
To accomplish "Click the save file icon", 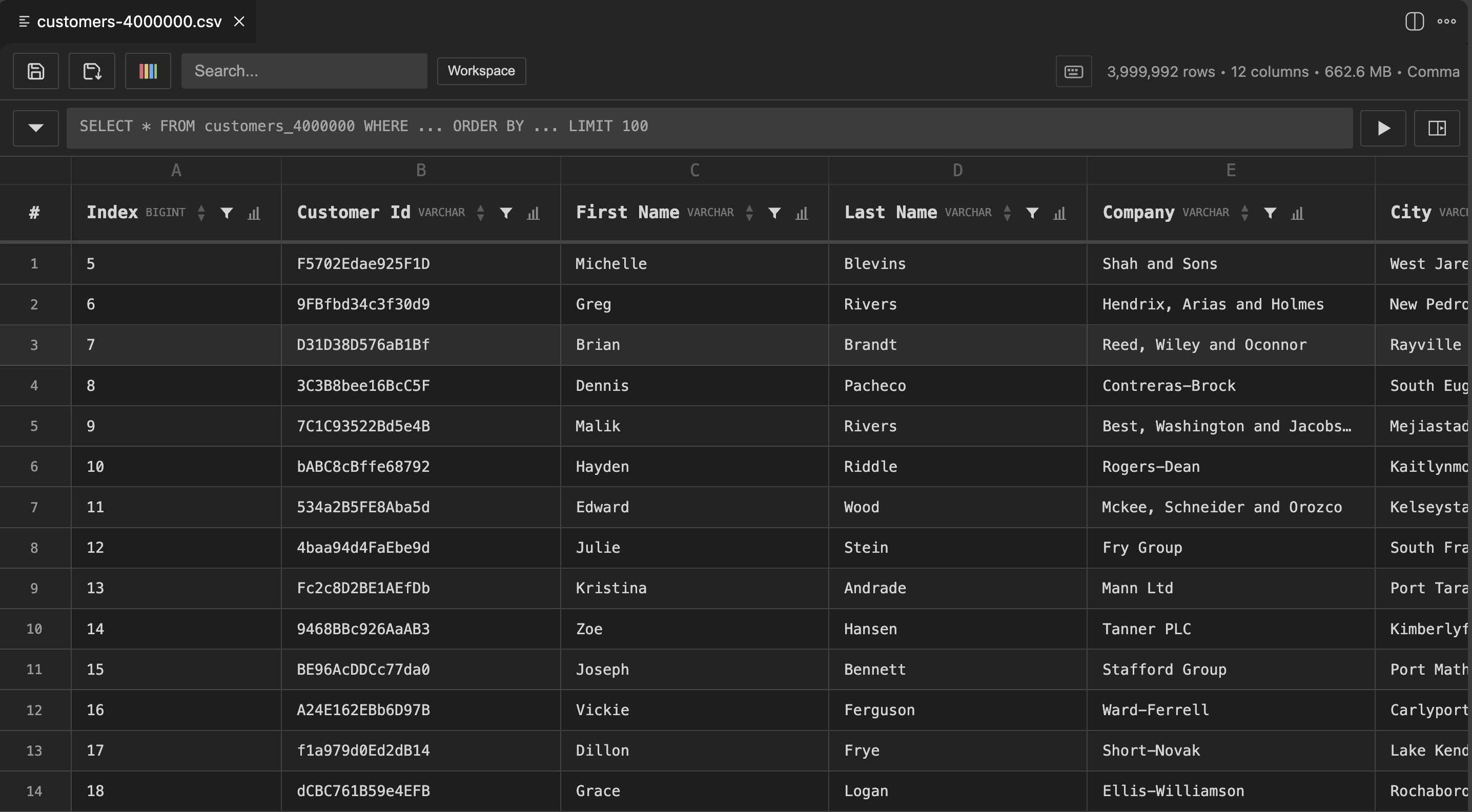I will point(35,71).
